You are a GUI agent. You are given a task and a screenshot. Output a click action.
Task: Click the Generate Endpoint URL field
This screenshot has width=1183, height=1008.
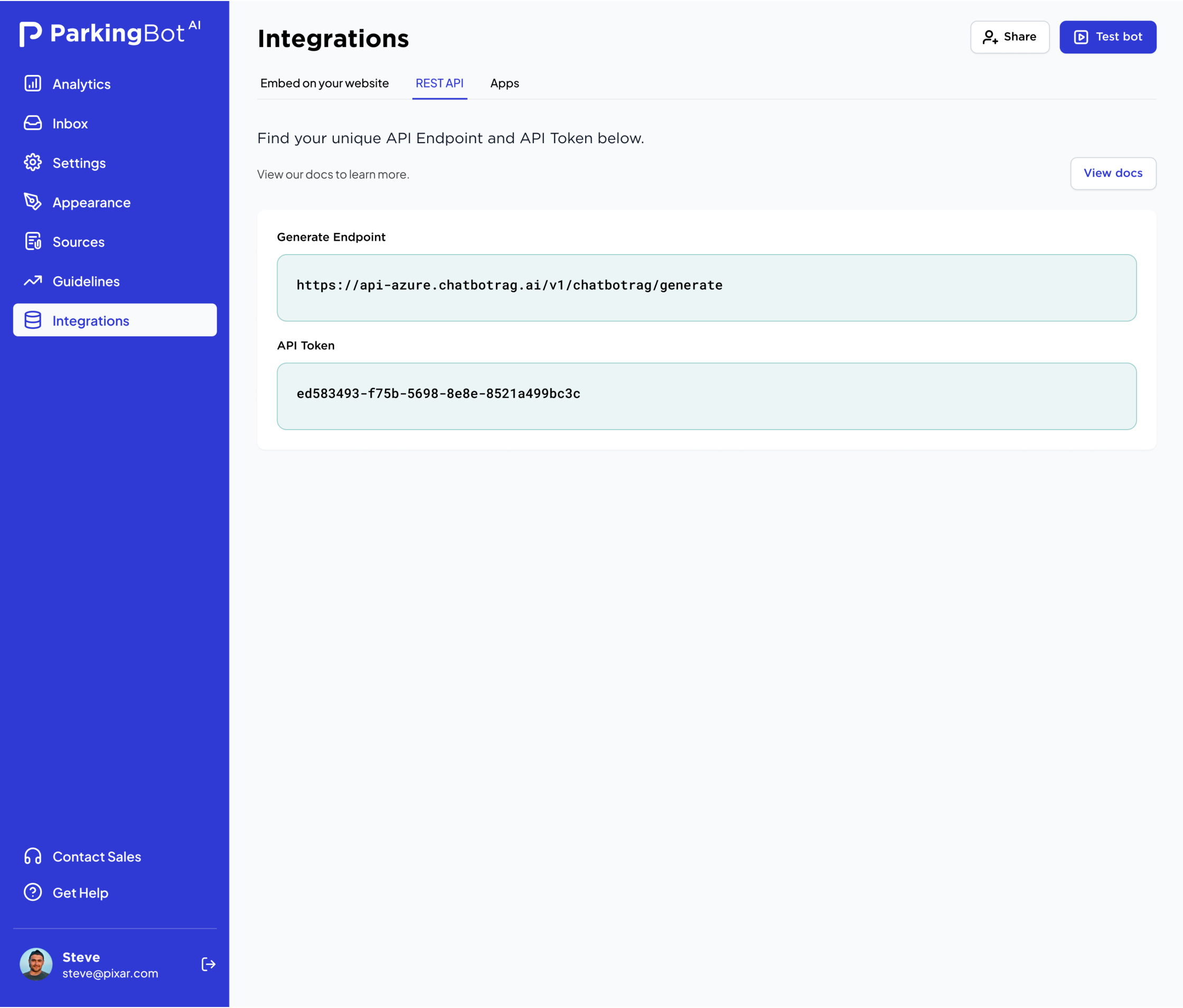tap(706, 287)
